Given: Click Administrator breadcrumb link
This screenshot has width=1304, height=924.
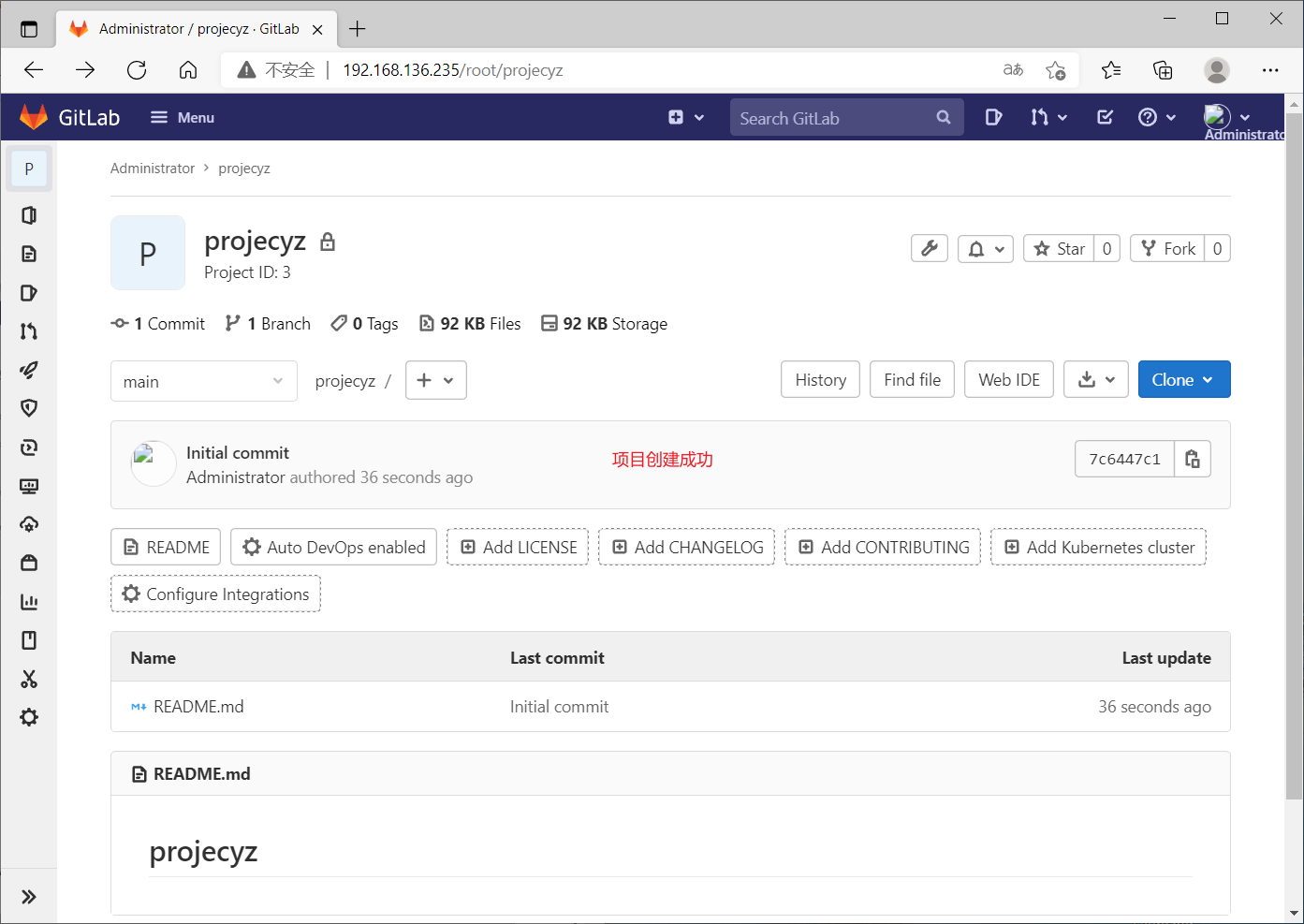Looking at the screenshot, I should coord(153,169).
